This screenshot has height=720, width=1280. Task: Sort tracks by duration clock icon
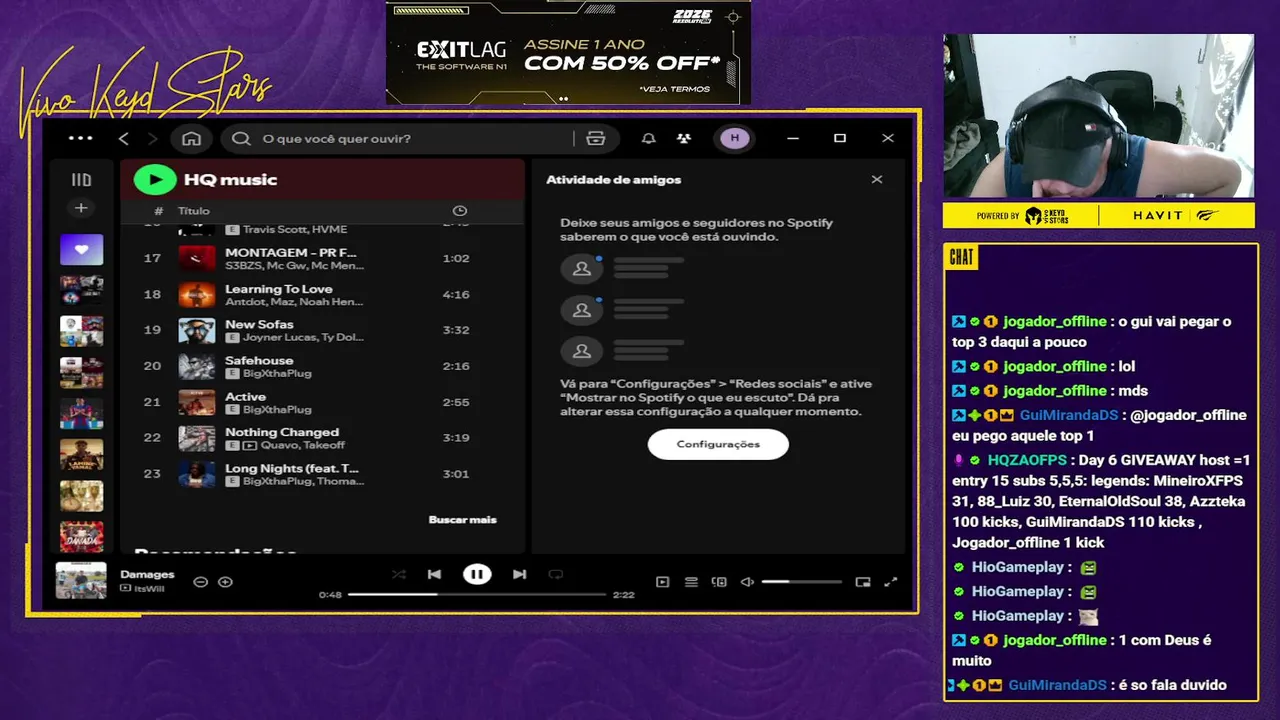click(460, 211)
